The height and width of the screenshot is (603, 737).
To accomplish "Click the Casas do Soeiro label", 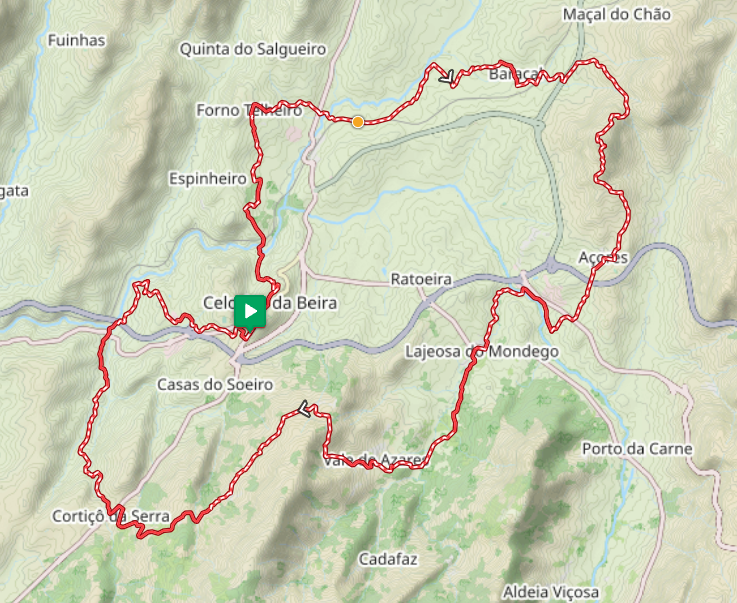I will click(x=215, y=385).
